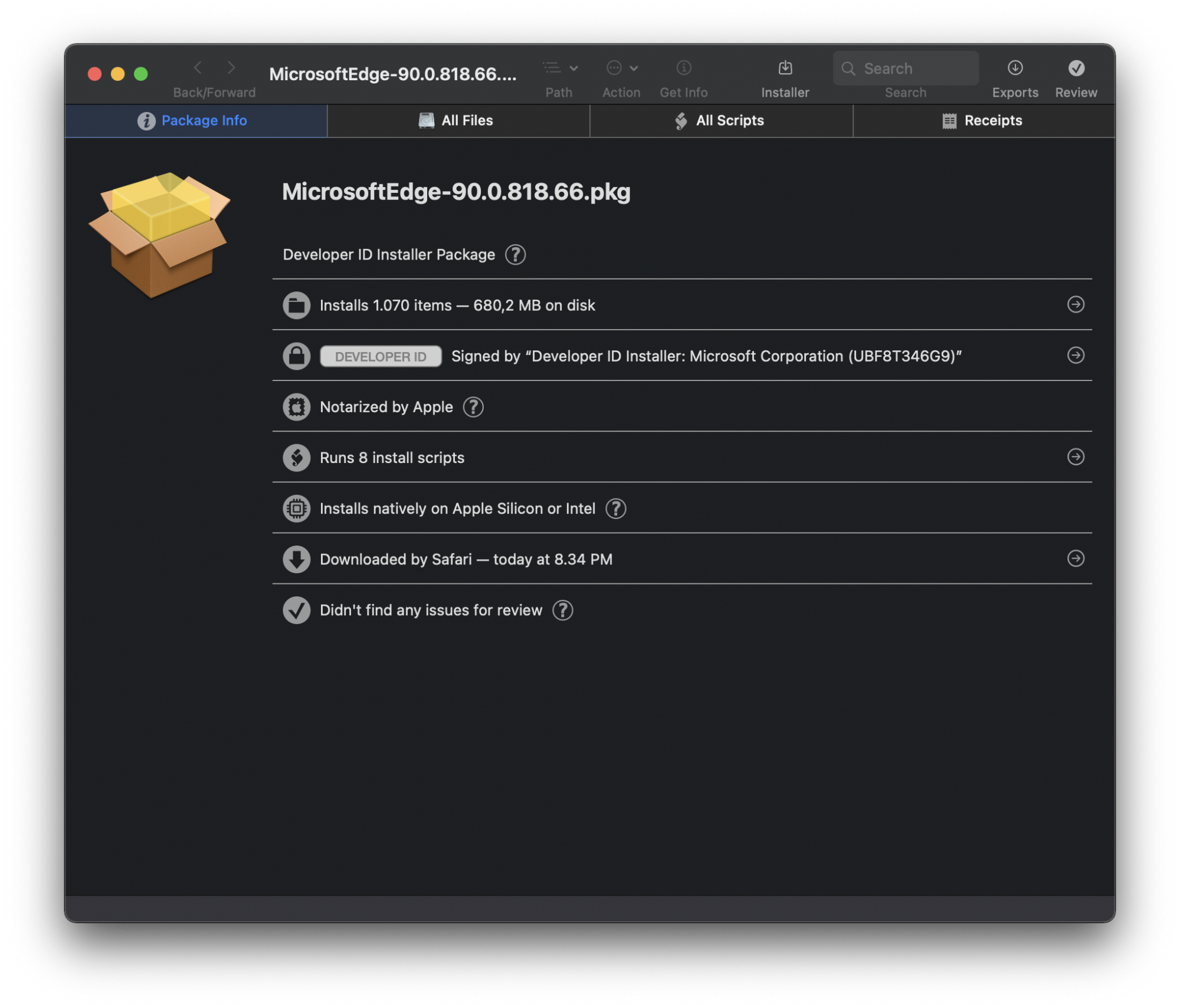
Task: Click Developer ID Installer Package text
Action: click(x=389, y=255)
